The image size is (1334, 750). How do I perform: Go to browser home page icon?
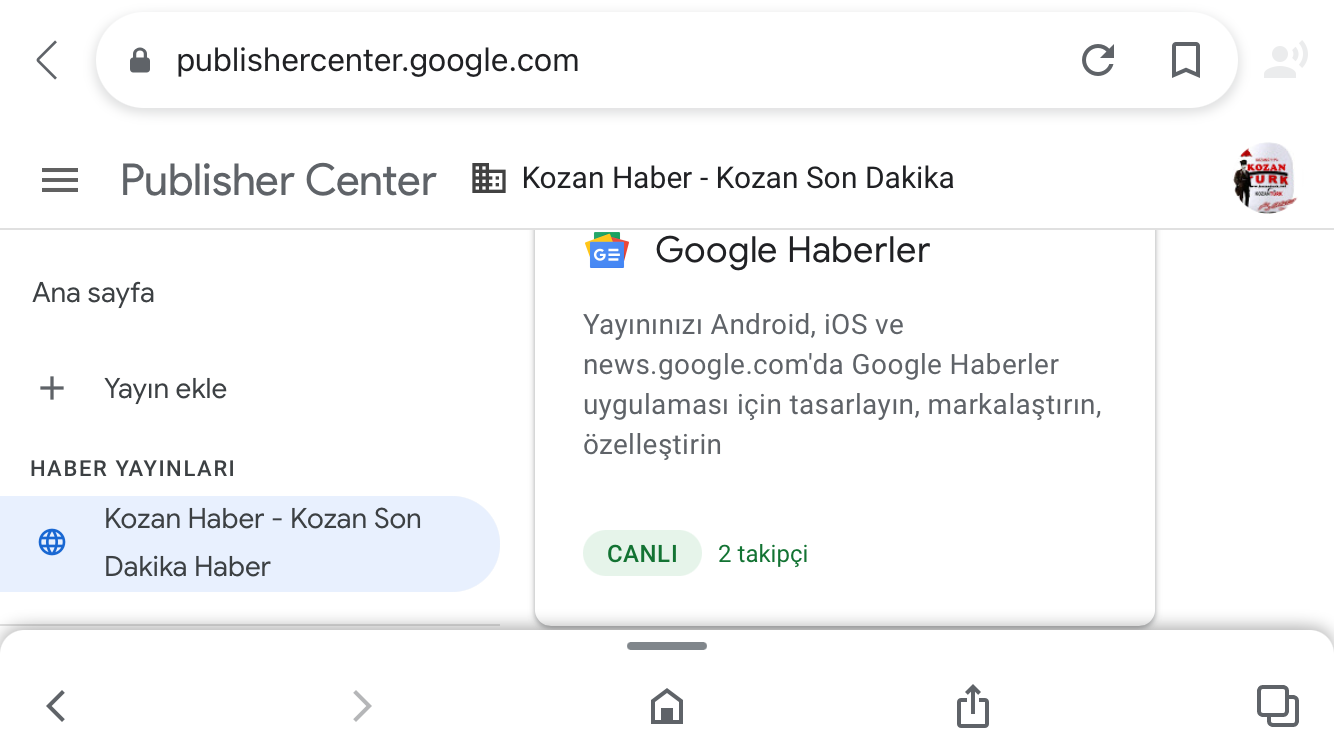[667, 706]
